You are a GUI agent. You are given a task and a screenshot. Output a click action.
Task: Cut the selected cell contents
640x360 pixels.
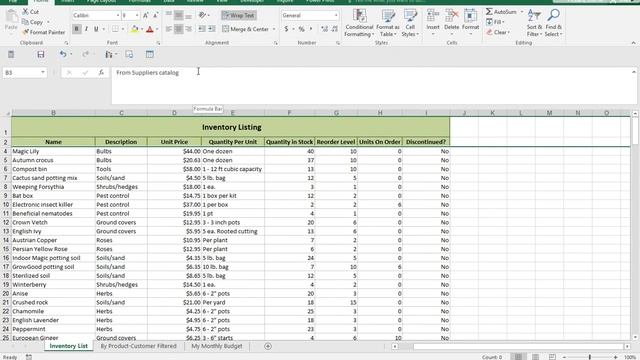31,12
